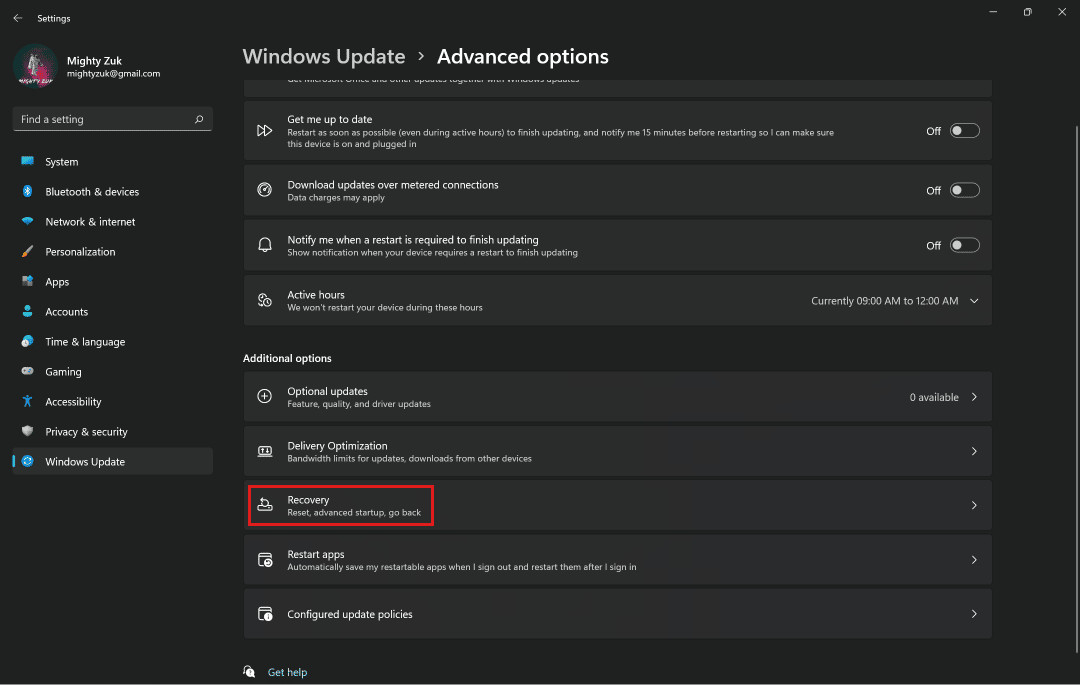Click the Time & language globe icon

coord(28,341)
